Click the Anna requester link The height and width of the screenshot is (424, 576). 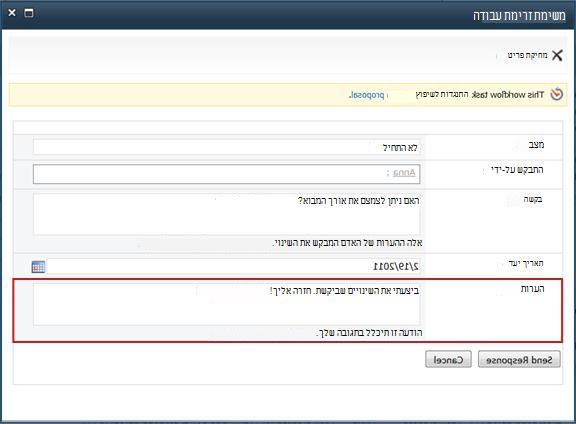[404, 173]
